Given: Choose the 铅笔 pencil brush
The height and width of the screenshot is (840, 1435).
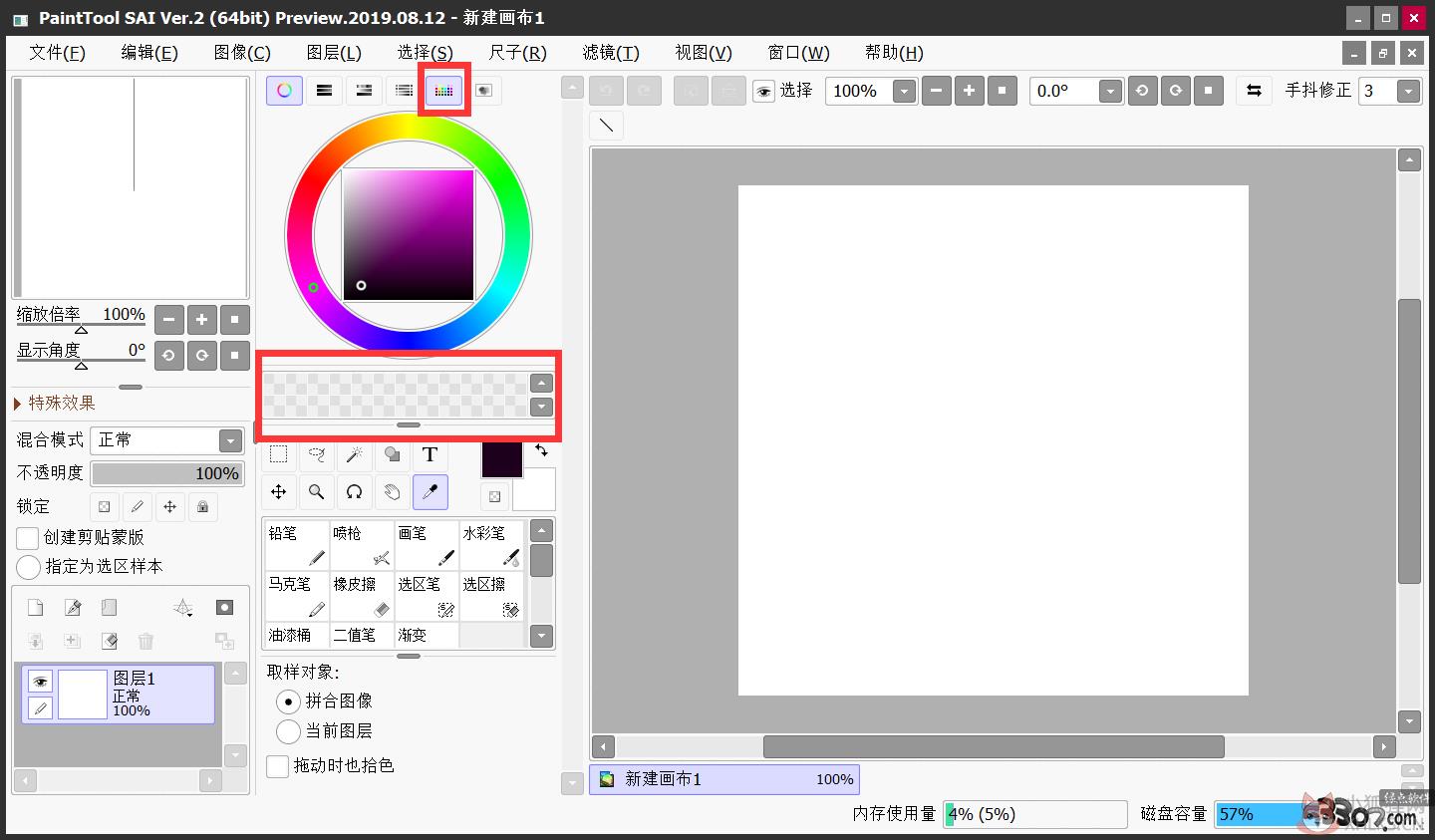Looking at the screenshot, I should tap(296, 545).
